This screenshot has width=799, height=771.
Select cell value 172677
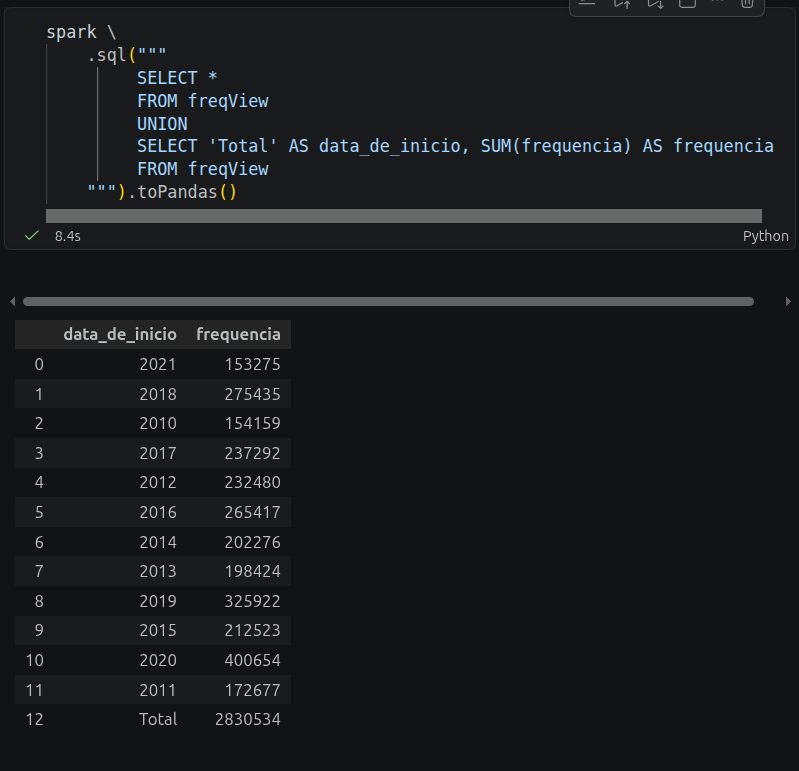(252, 690)
